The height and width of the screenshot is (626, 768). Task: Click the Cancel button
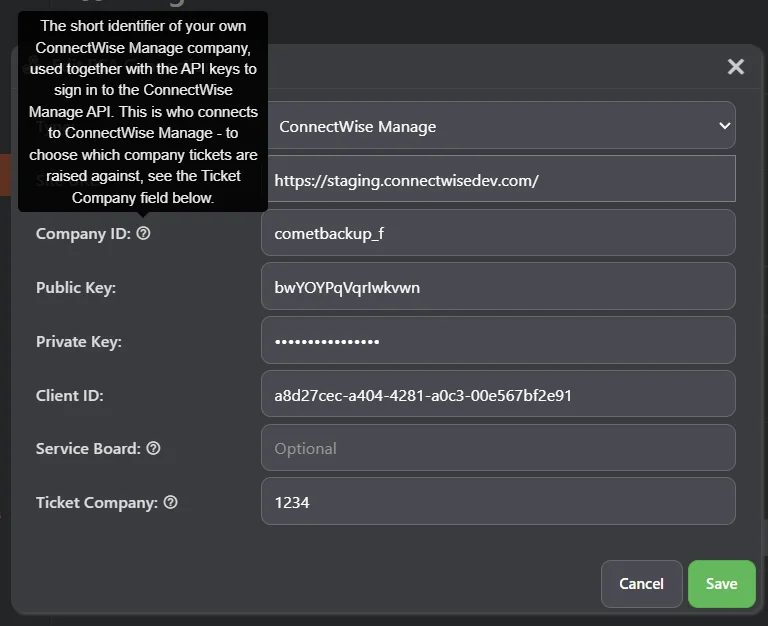[x=642, y=584]
